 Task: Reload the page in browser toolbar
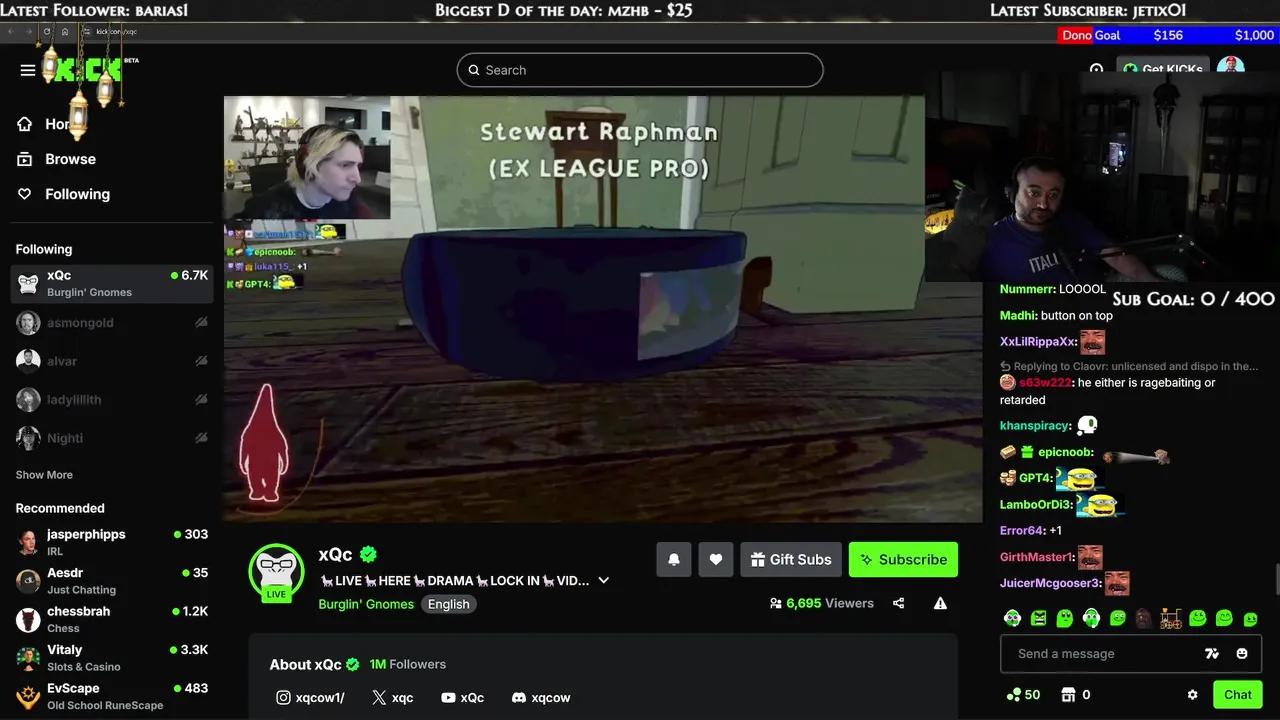(x=46, y=31)
